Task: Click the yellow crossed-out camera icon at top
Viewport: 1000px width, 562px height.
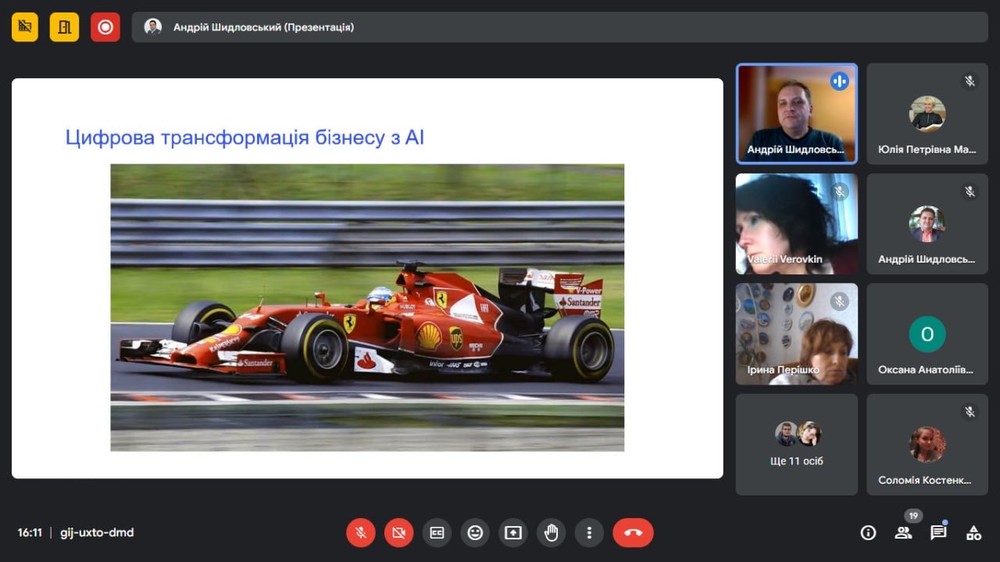Action: 25,27
